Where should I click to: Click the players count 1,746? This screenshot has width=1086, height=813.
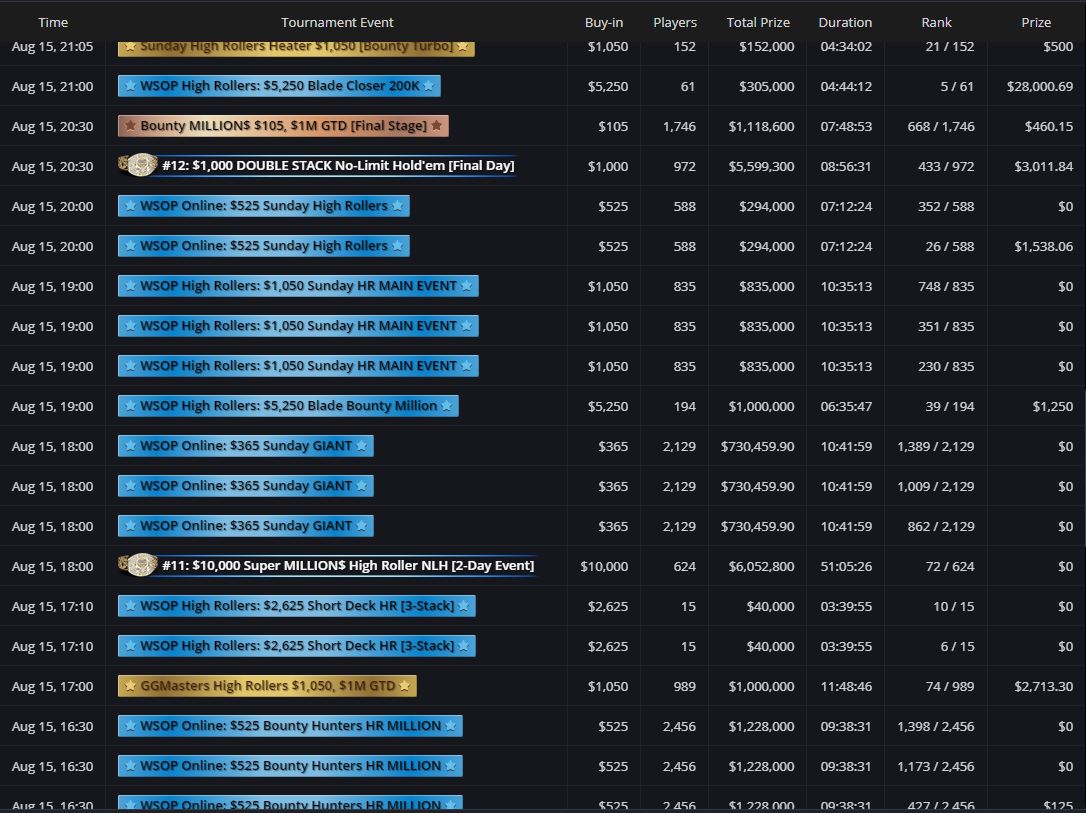(679, 127)
